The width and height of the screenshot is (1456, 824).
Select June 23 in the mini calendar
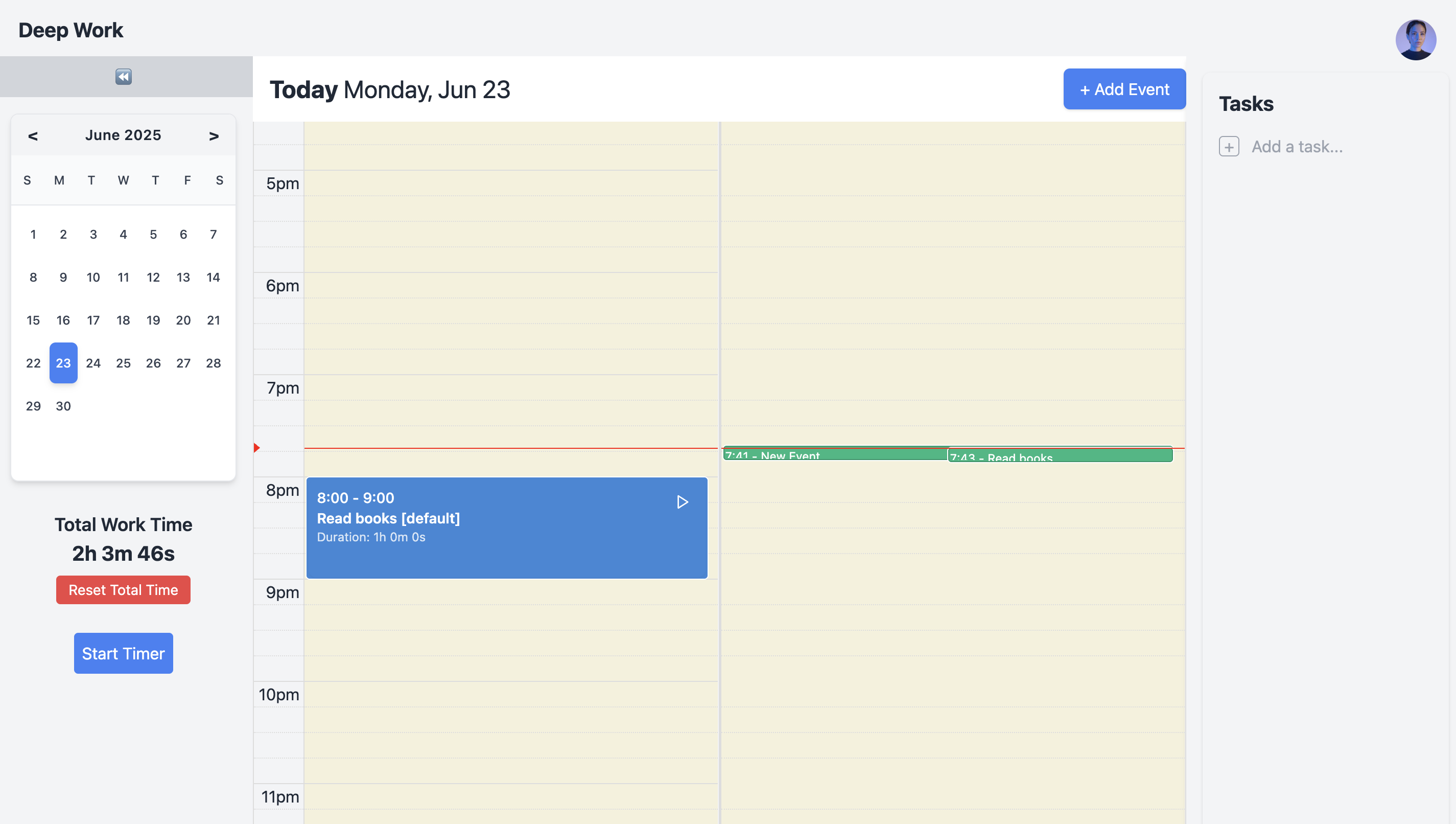tap(63, 363)
